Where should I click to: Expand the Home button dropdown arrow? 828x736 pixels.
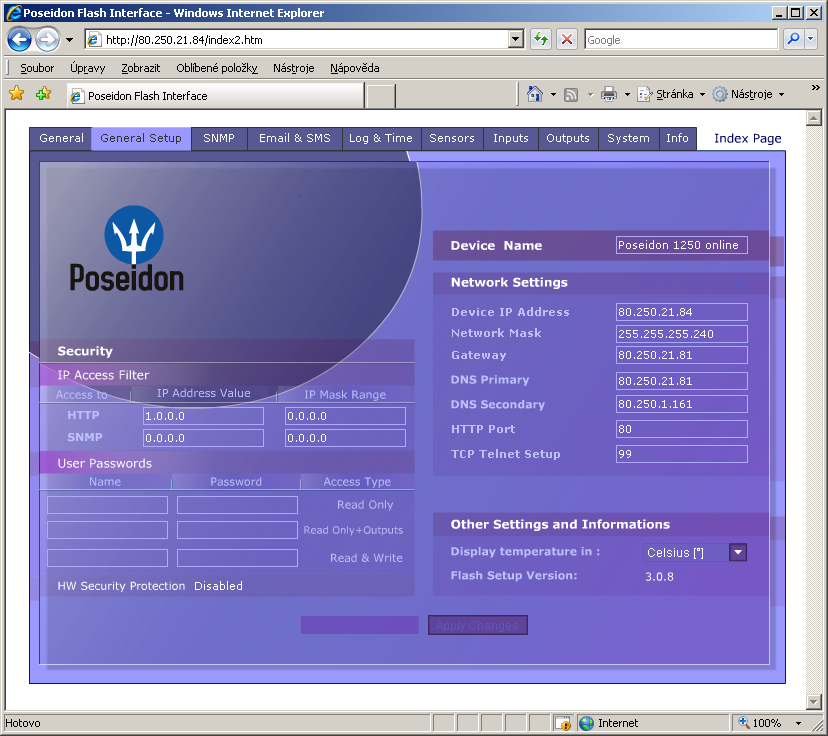click(553, 95)
